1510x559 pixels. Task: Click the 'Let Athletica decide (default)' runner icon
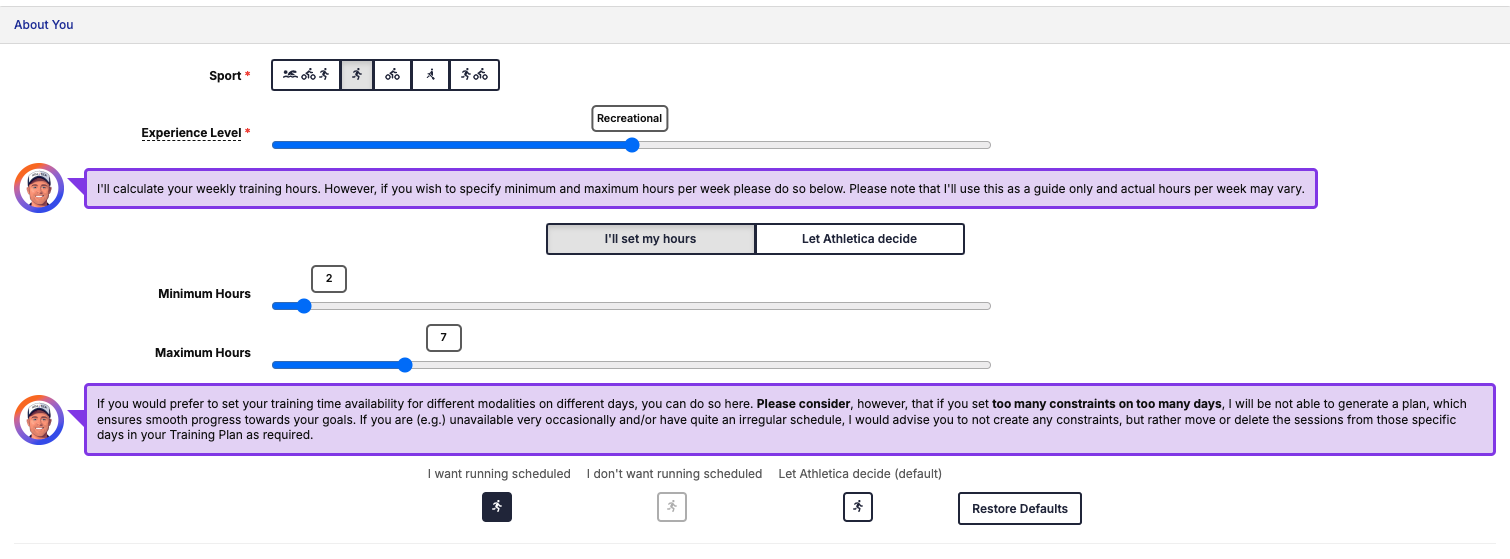[x=857, y=508]
